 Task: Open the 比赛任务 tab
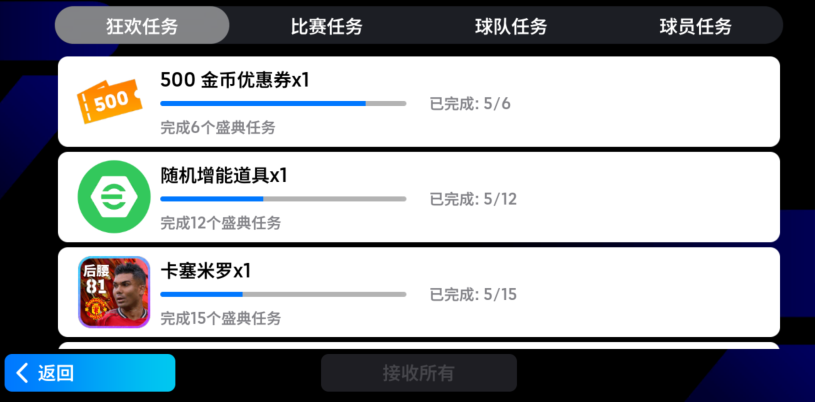coord(326,26)
